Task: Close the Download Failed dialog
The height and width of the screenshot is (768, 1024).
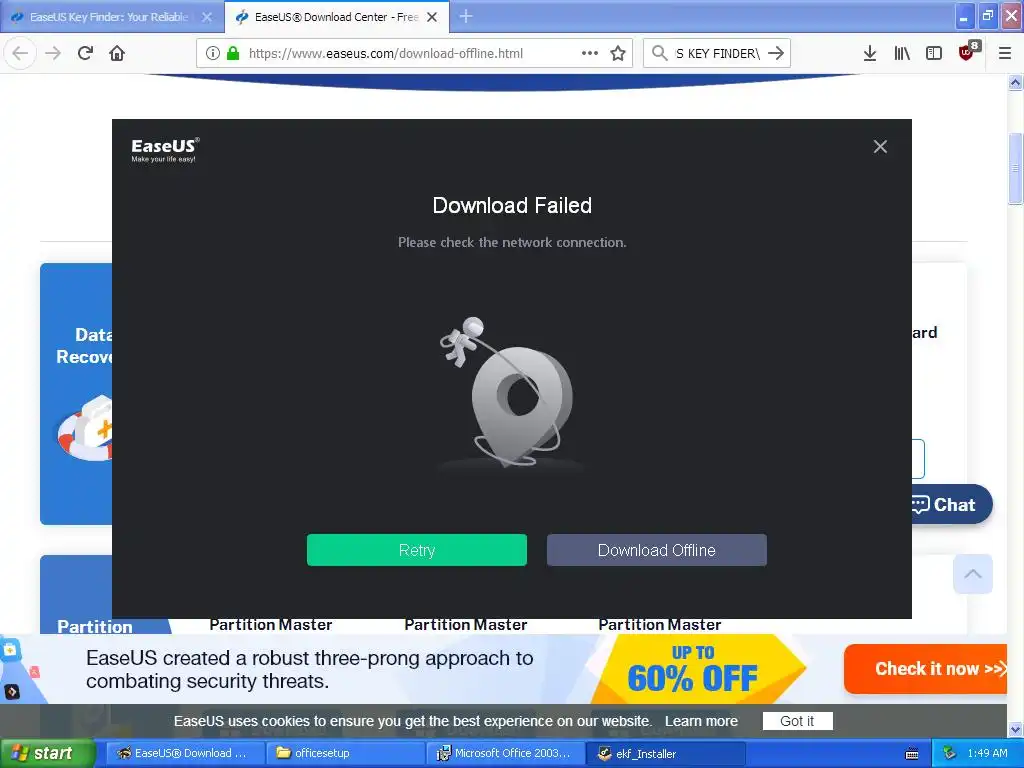Action: 880,147
